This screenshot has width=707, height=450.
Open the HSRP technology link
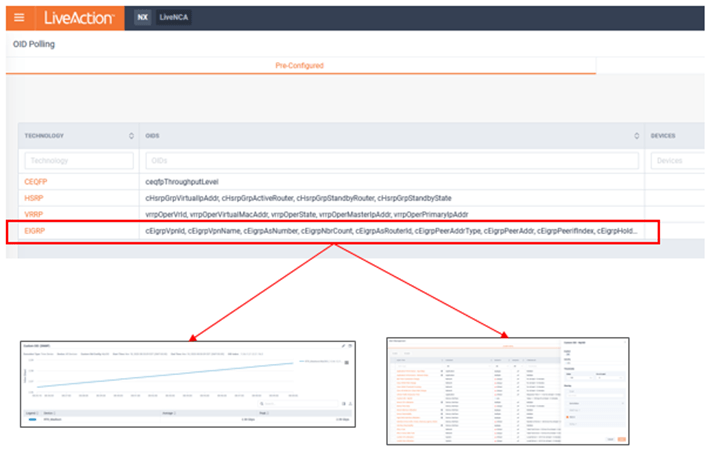click(34, 198)
